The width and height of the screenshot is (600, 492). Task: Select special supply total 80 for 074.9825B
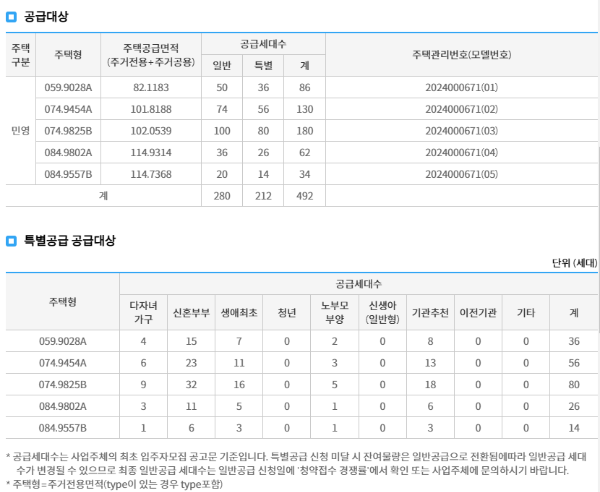point(574,385)
